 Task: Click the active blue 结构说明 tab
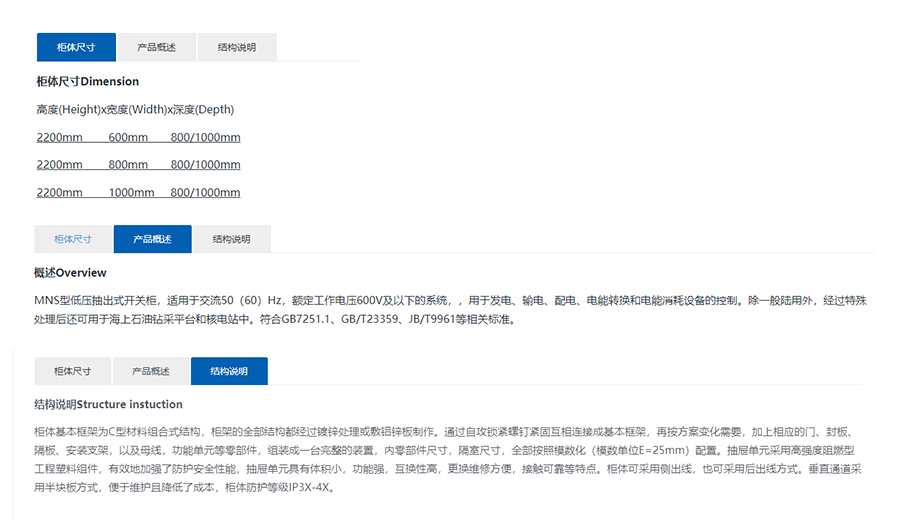tap(229, 371)
